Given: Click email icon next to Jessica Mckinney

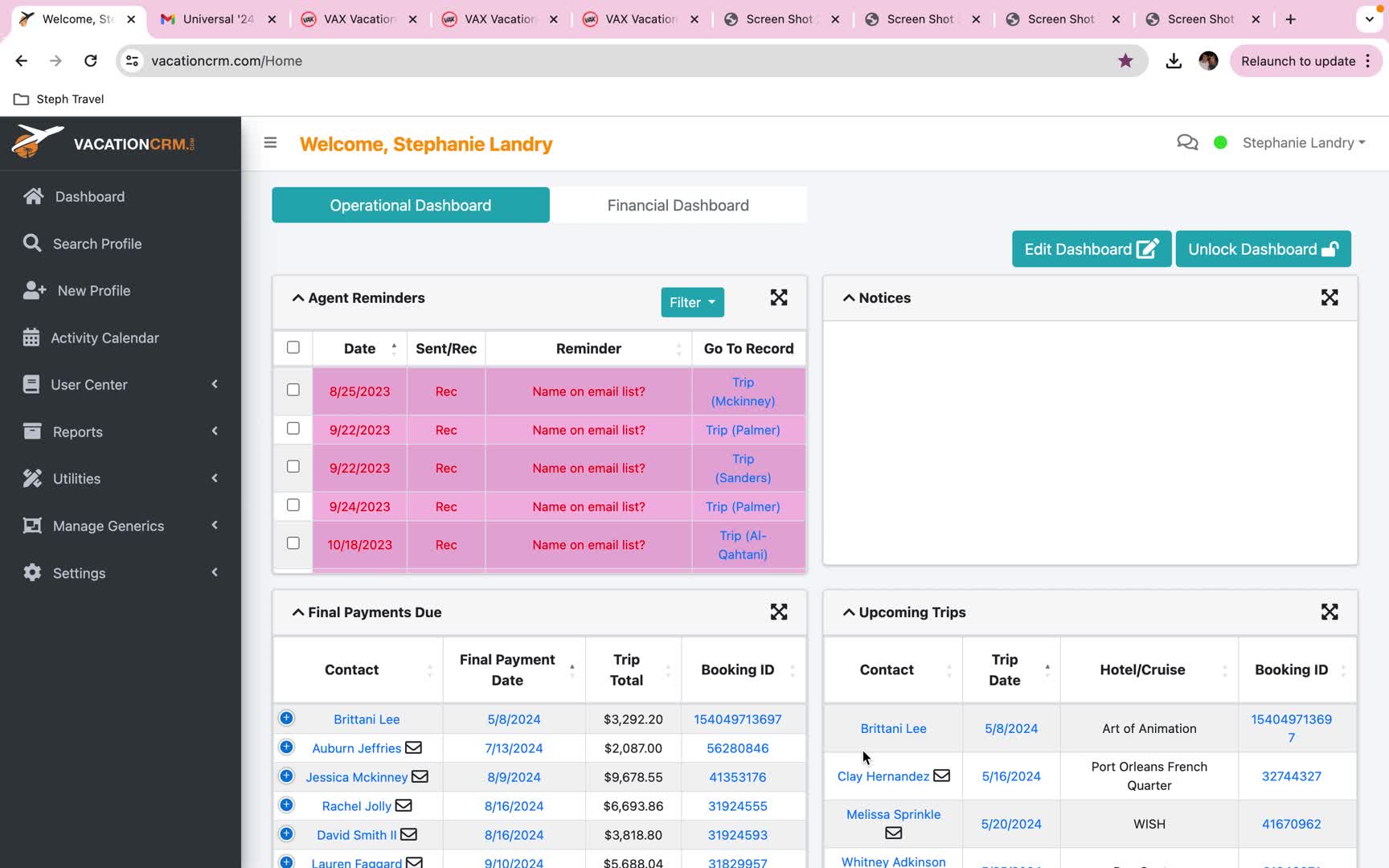Looking at the screenshot, I should pyautogui.click(x=420, y=776).
